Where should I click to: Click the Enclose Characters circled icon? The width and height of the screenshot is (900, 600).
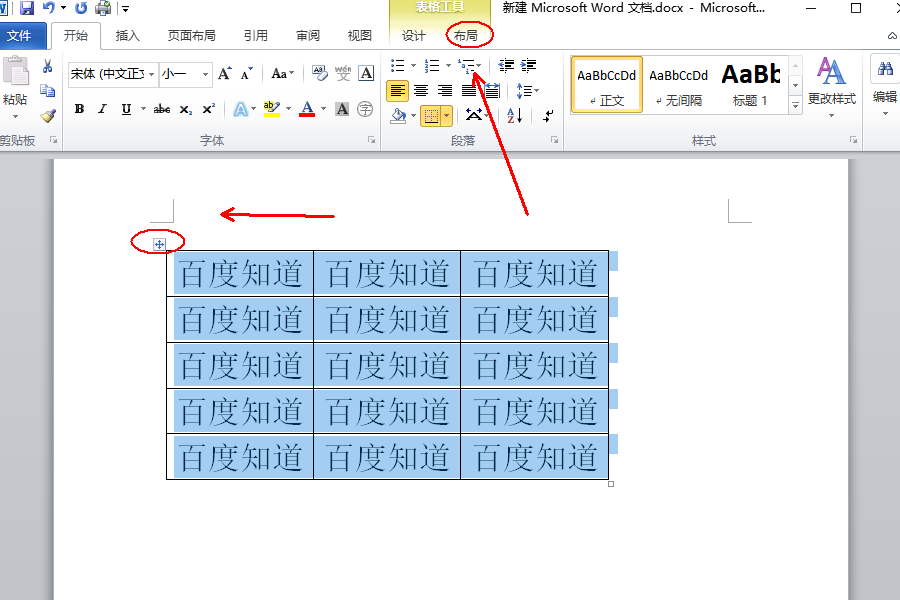point(365,109)
